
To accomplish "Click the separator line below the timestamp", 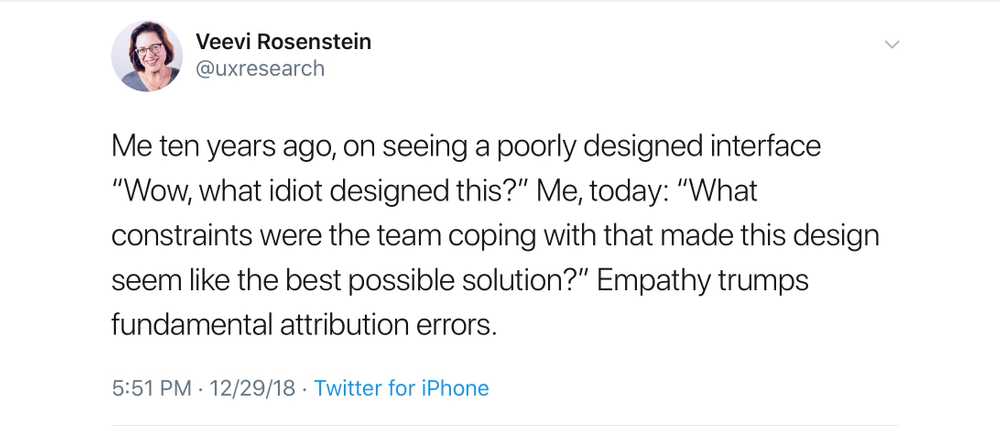I will click(500, 426).
